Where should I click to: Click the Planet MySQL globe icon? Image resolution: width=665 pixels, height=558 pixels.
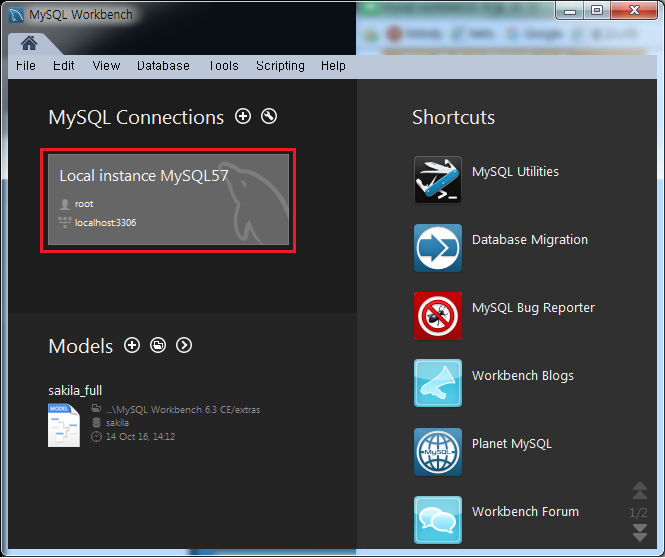(x=438, y=452)
